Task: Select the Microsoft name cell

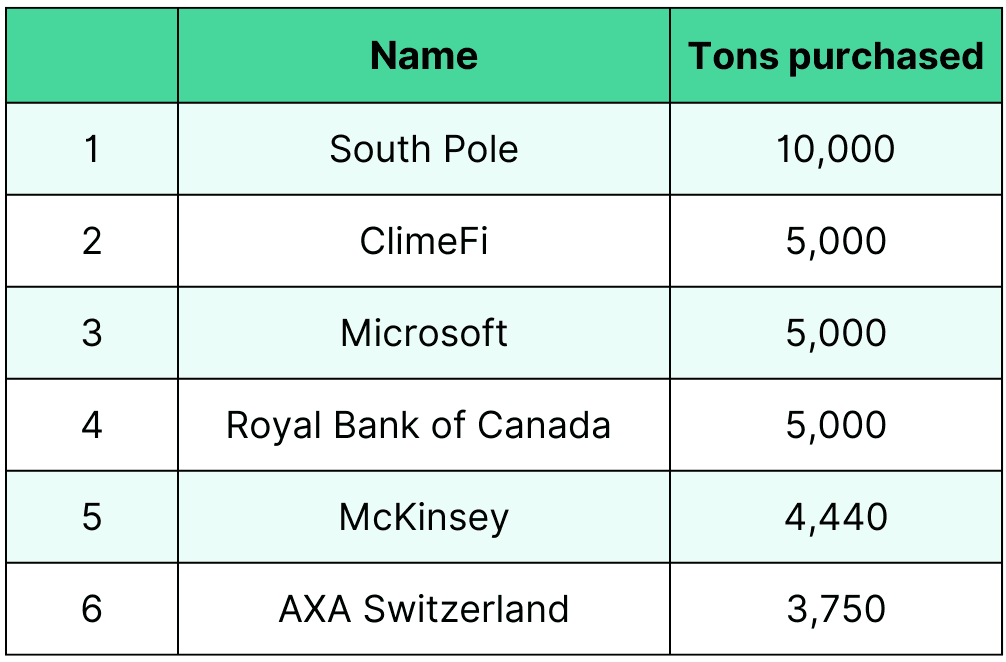Action: (x=423, y=332)
